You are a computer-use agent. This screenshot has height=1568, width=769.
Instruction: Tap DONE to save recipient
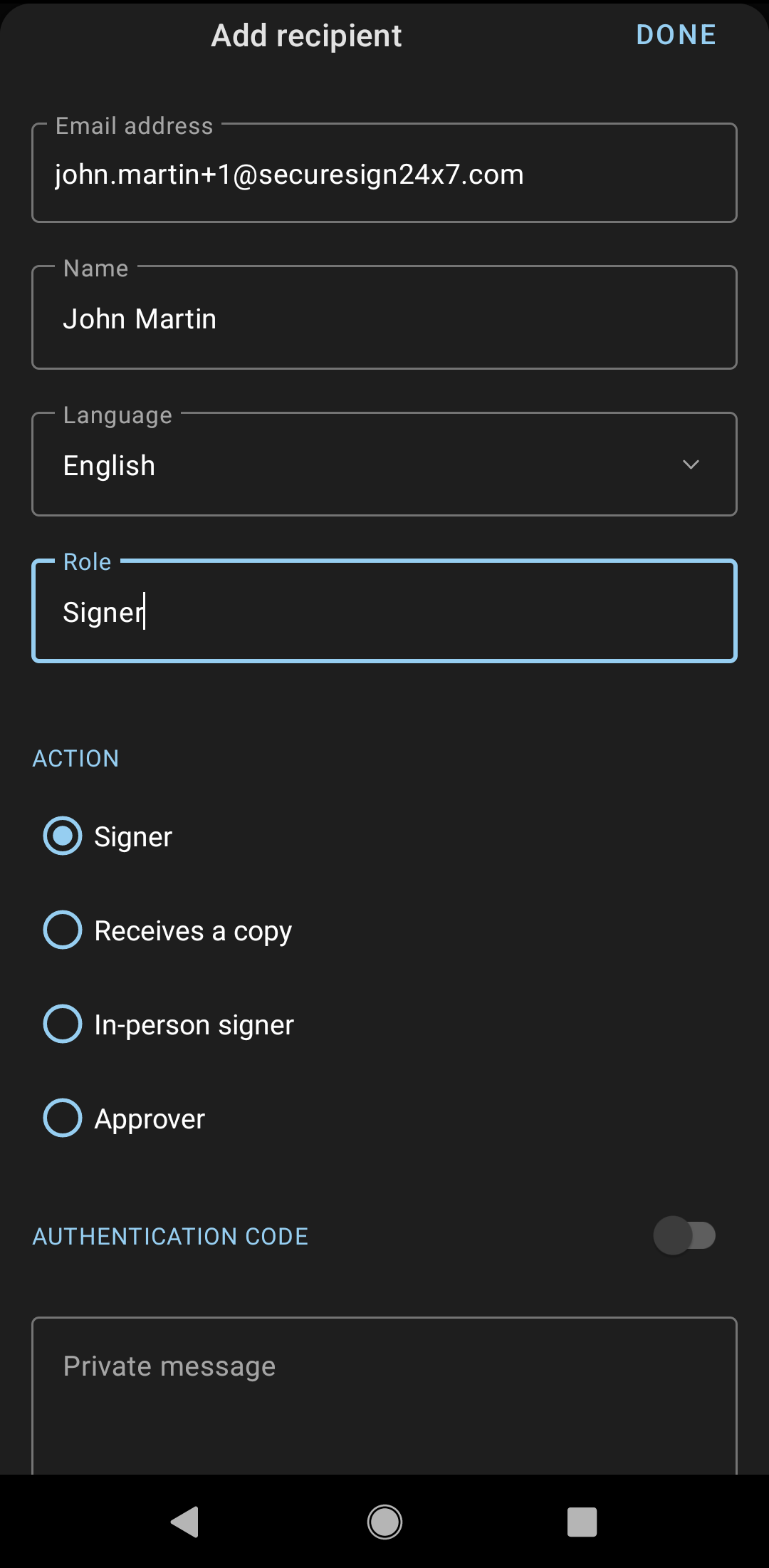coord(676,35)
